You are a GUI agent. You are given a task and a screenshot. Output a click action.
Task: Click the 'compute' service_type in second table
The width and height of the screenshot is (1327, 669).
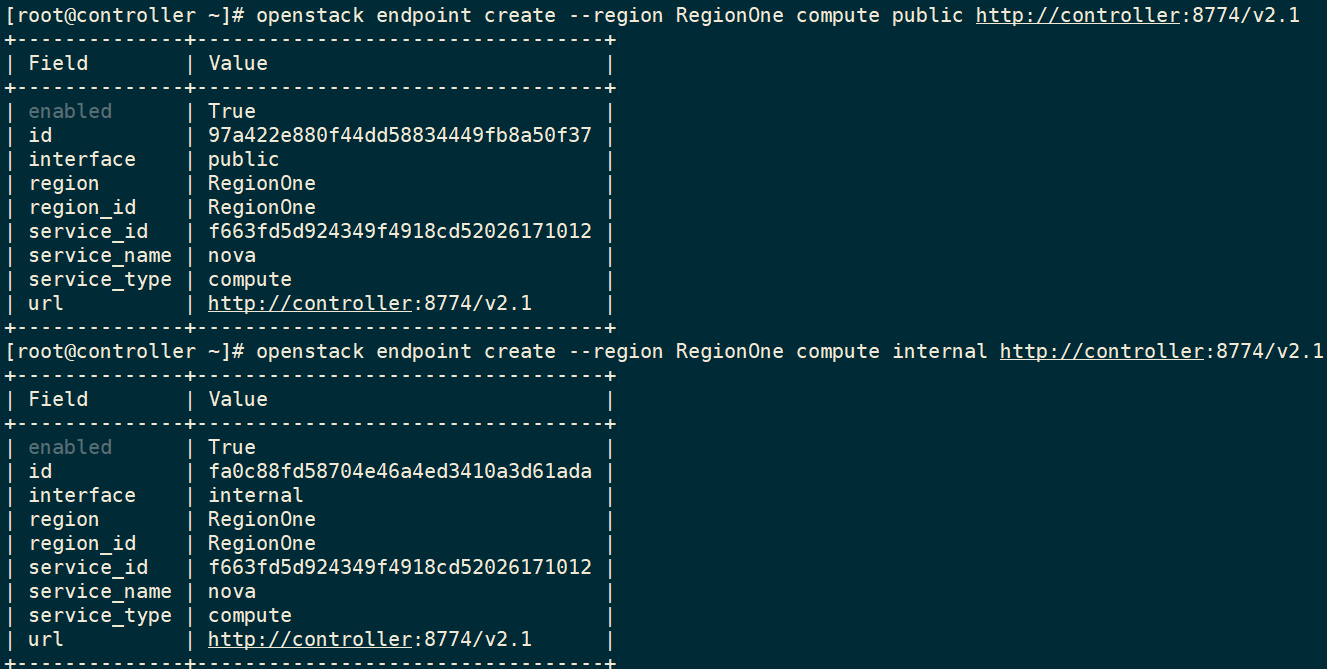pyautogui.click(x=250, y=615)
